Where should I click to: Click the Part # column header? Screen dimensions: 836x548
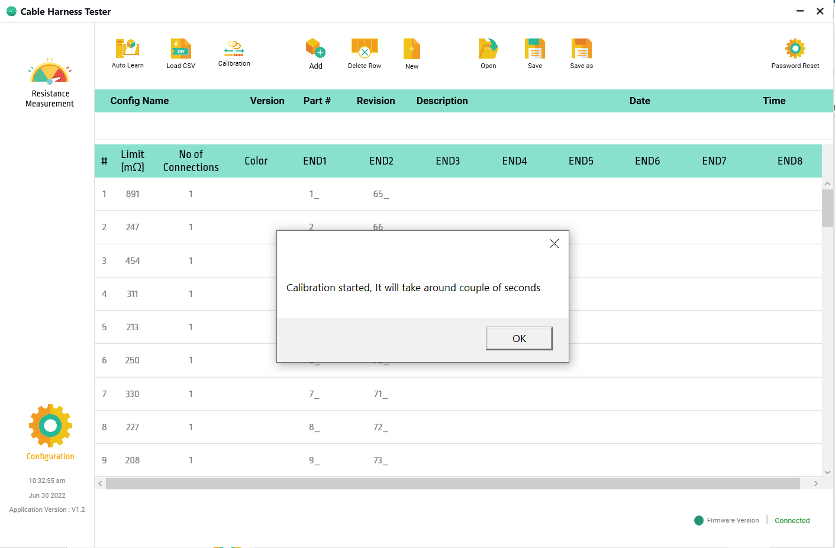pyautogui.click(x=317, y=101)
